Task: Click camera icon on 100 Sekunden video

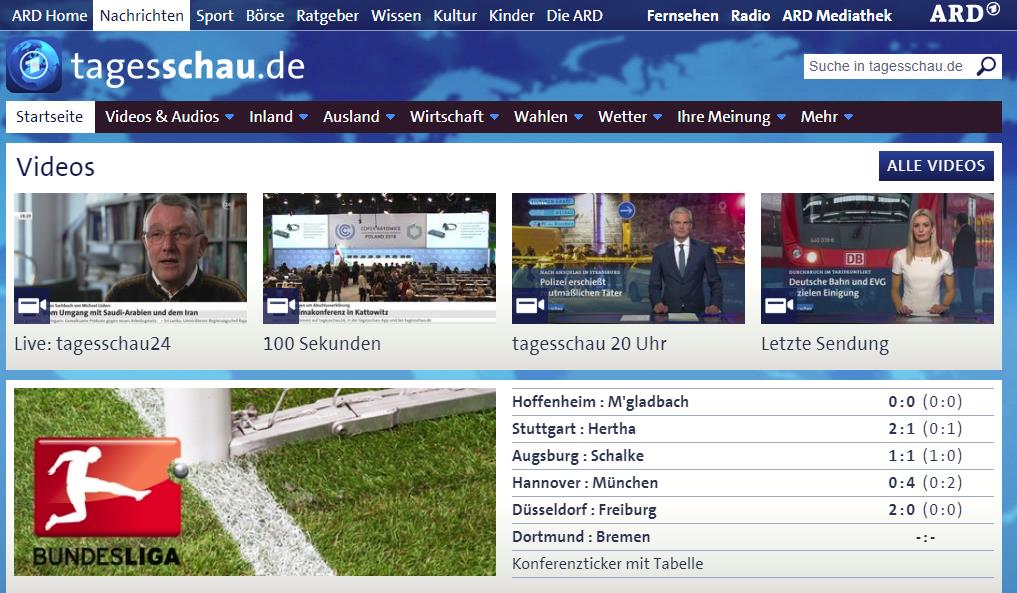Action: 281,306
